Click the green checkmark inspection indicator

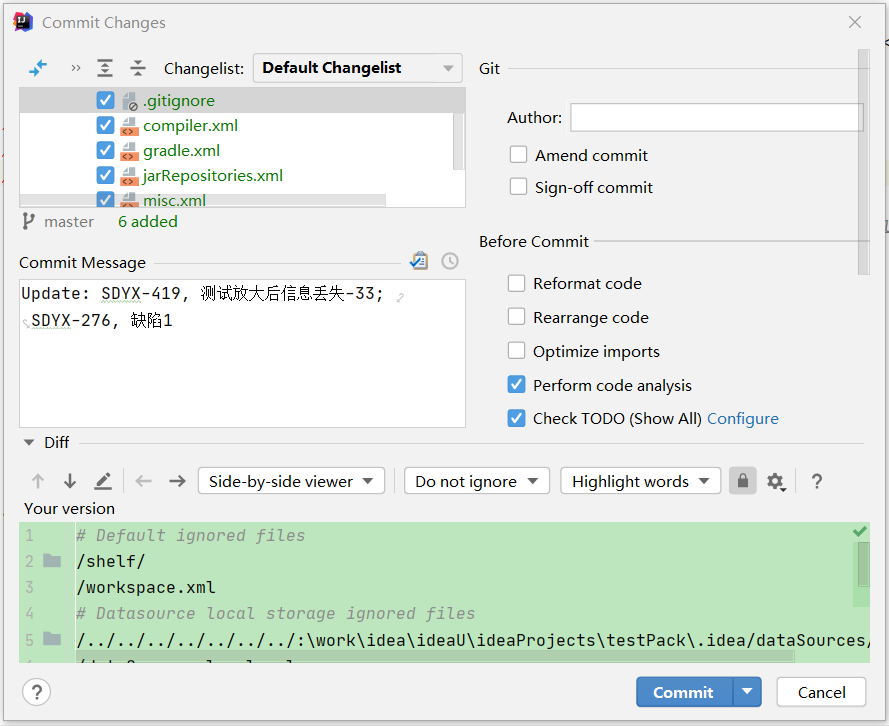coord(860,531)
